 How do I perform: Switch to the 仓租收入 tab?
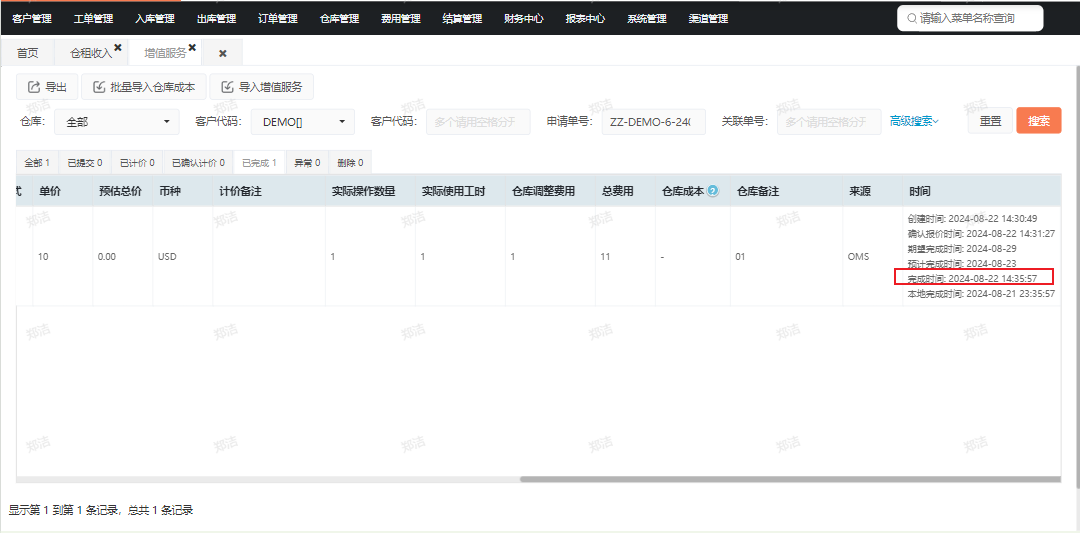pyautogui.click(x=91, y=53)
